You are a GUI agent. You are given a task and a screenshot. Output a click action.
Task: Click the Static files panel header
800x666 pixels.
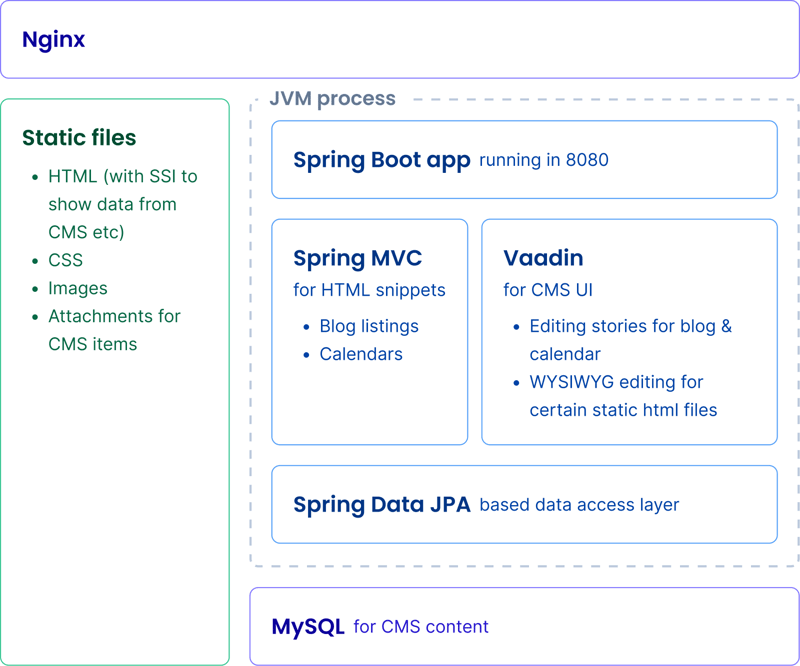coord(78,138)
